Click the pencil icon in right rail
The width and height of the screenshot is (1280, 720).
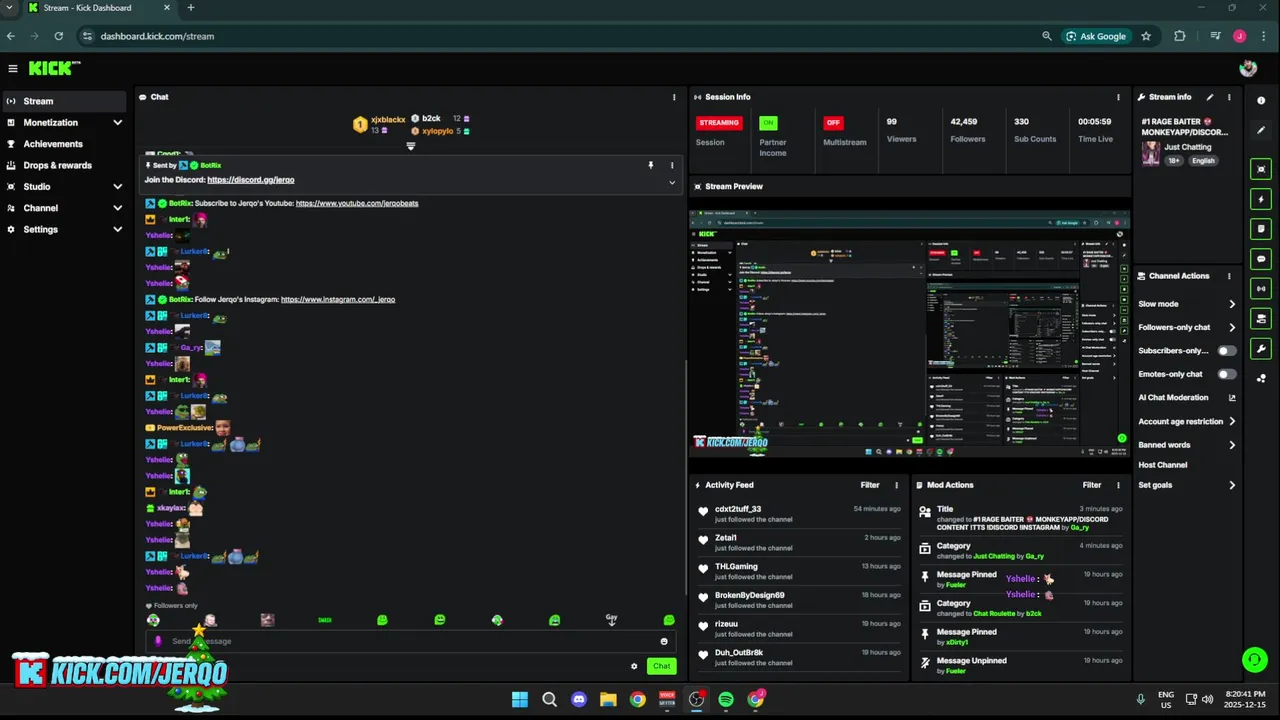(x=1261, y=130)
